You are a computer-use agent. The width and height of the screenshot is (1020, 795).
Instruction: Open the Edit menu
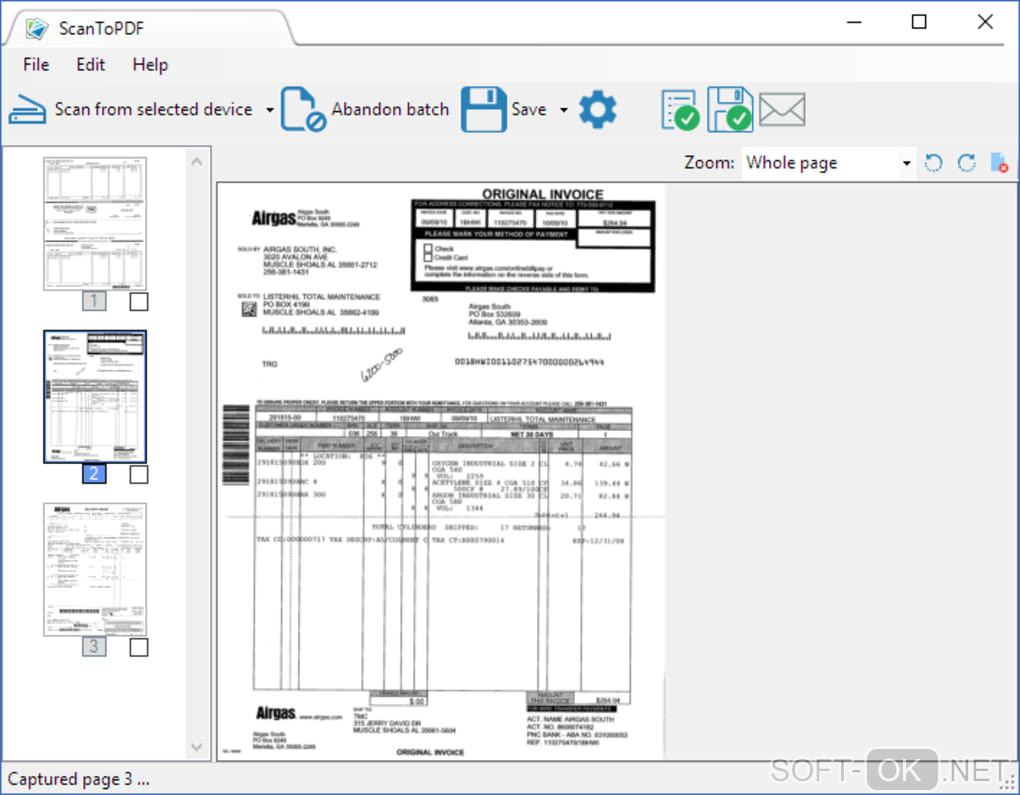click(x=90, y=64)
